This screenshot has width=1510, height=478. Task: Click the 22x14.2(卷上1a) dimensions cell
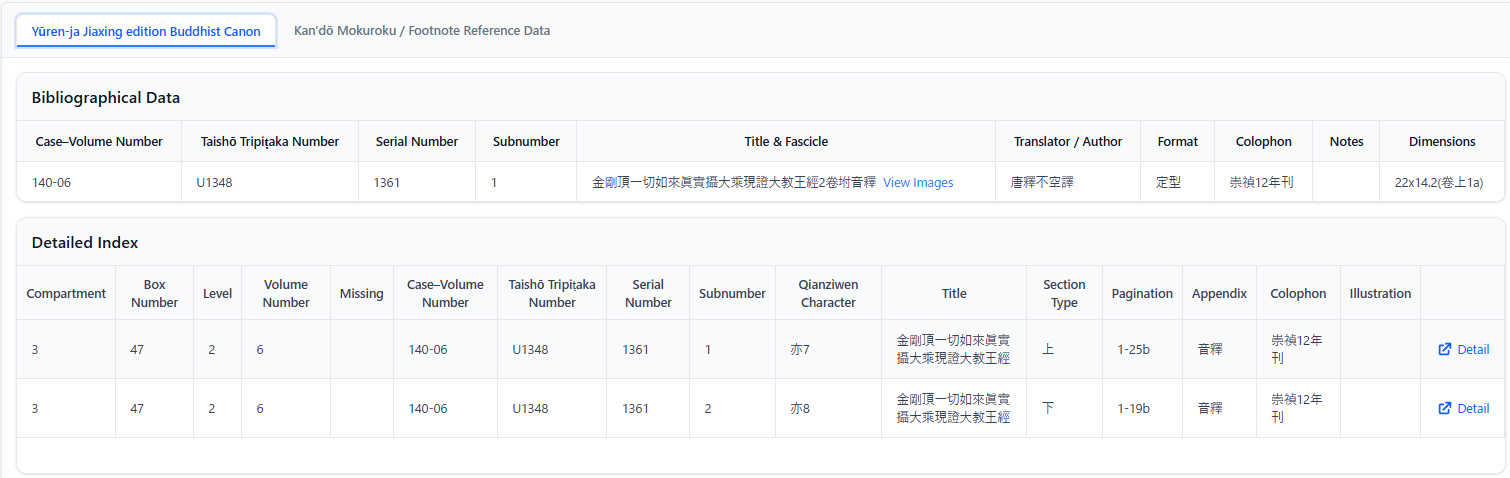(x=1438, y=183)
